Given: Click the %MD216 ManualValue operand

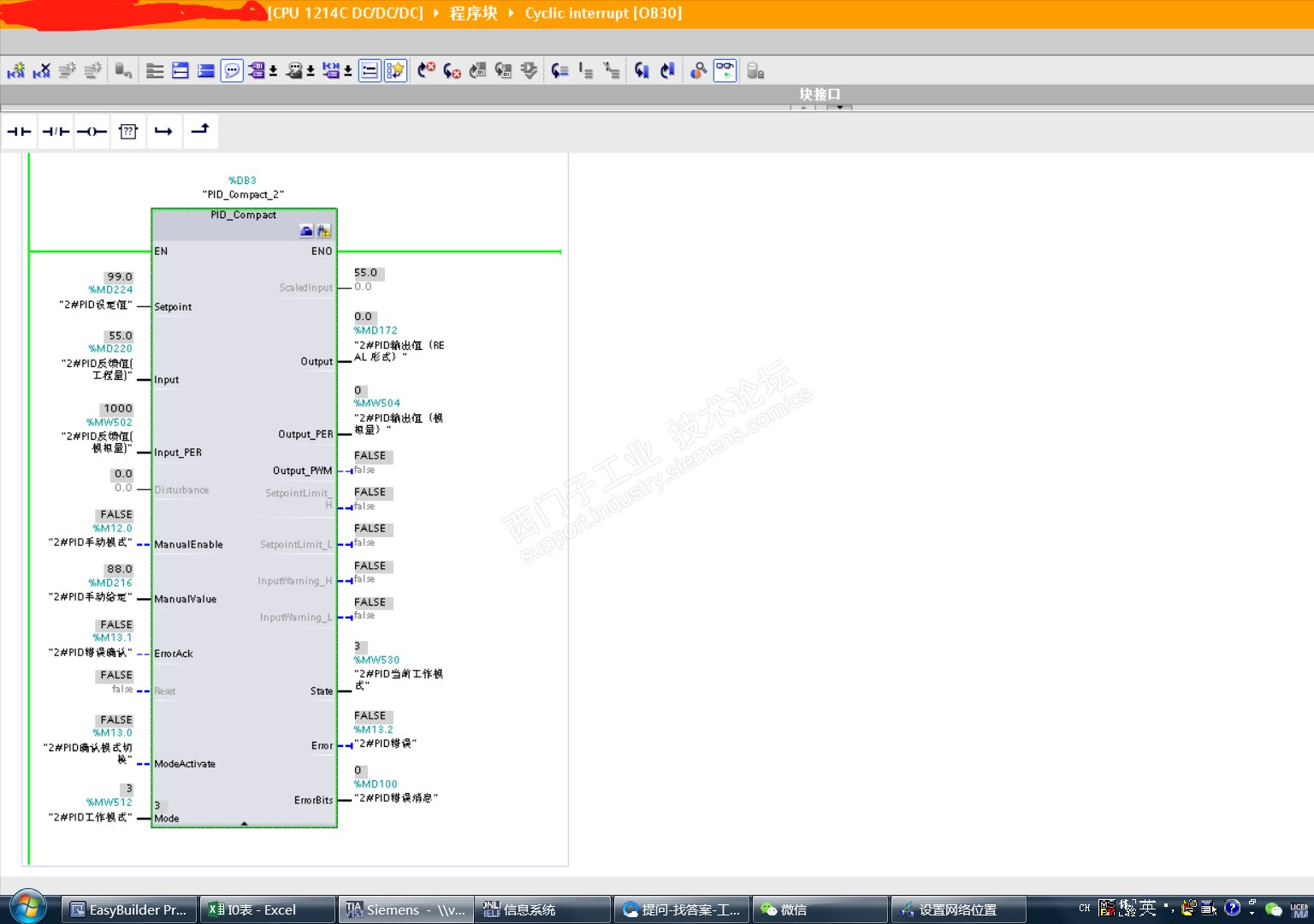Looking at the screenshot, I should click(x=110, y=583).
